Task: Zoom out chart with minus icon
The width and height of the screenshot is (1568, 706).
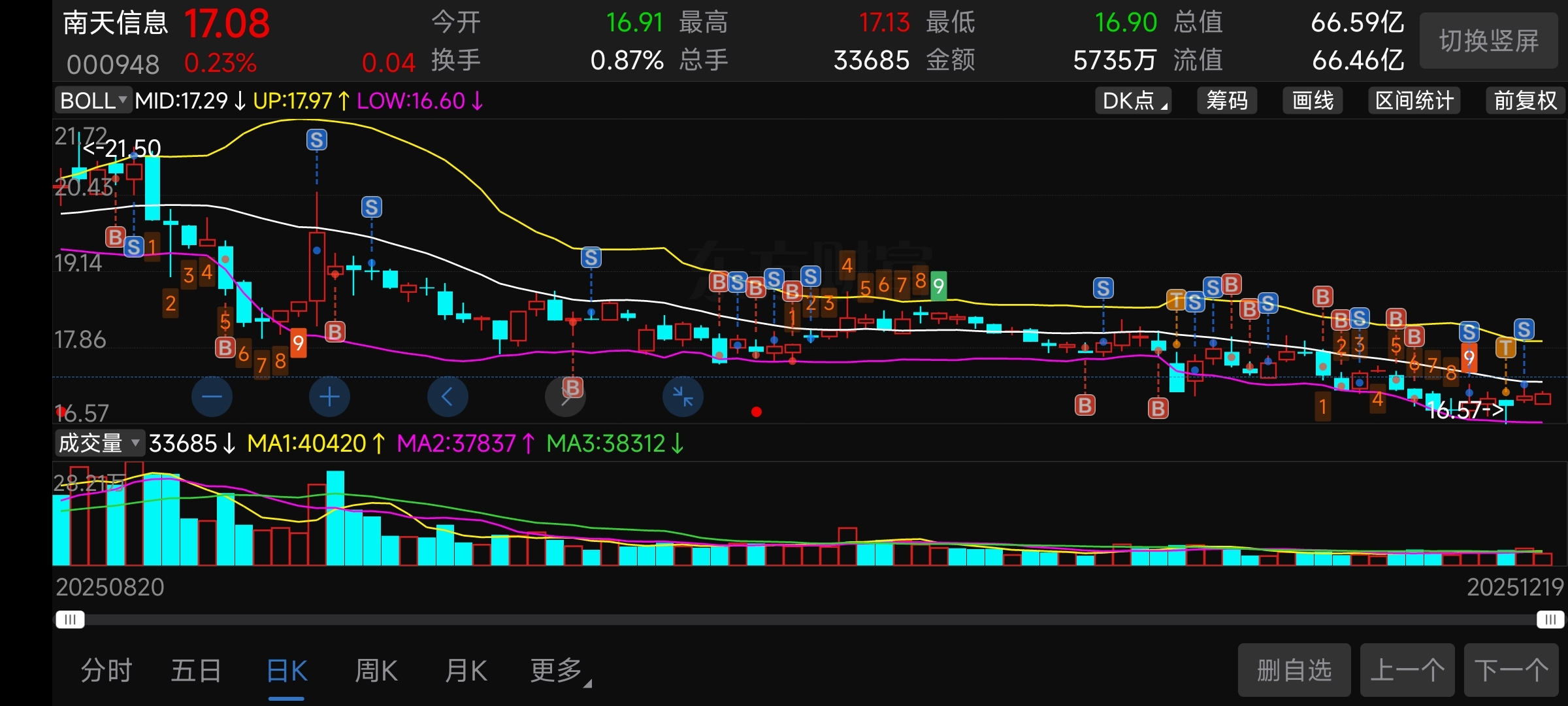Action: click(212, 397)
